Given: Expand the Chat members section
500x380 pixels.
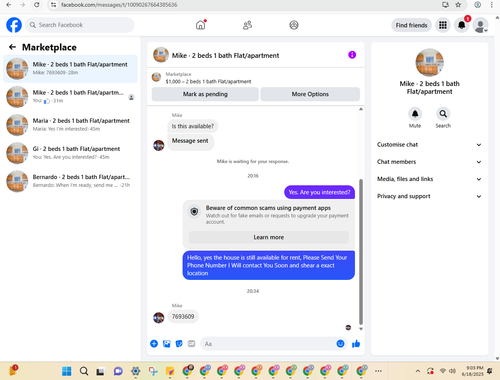Looking at the screenshot, I should coord(429,162).
